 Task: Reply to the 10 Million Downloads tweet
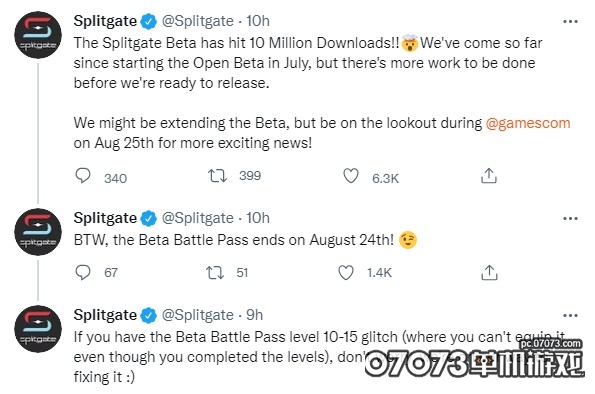click(x=83, y=176)
